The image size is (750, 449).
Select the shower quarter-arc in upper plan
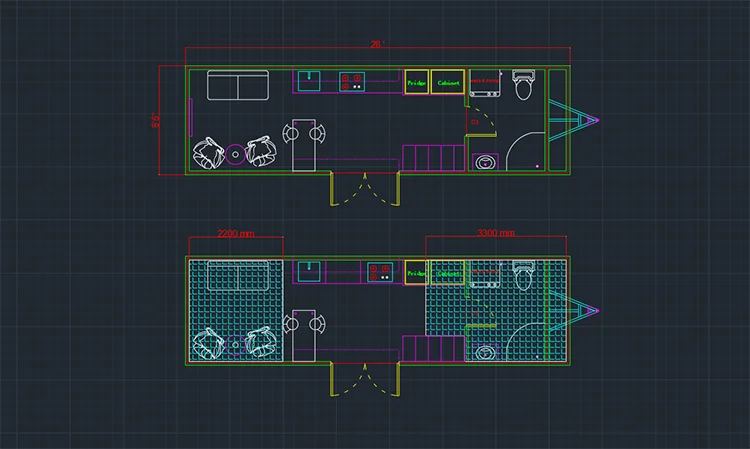click(525, 151)
